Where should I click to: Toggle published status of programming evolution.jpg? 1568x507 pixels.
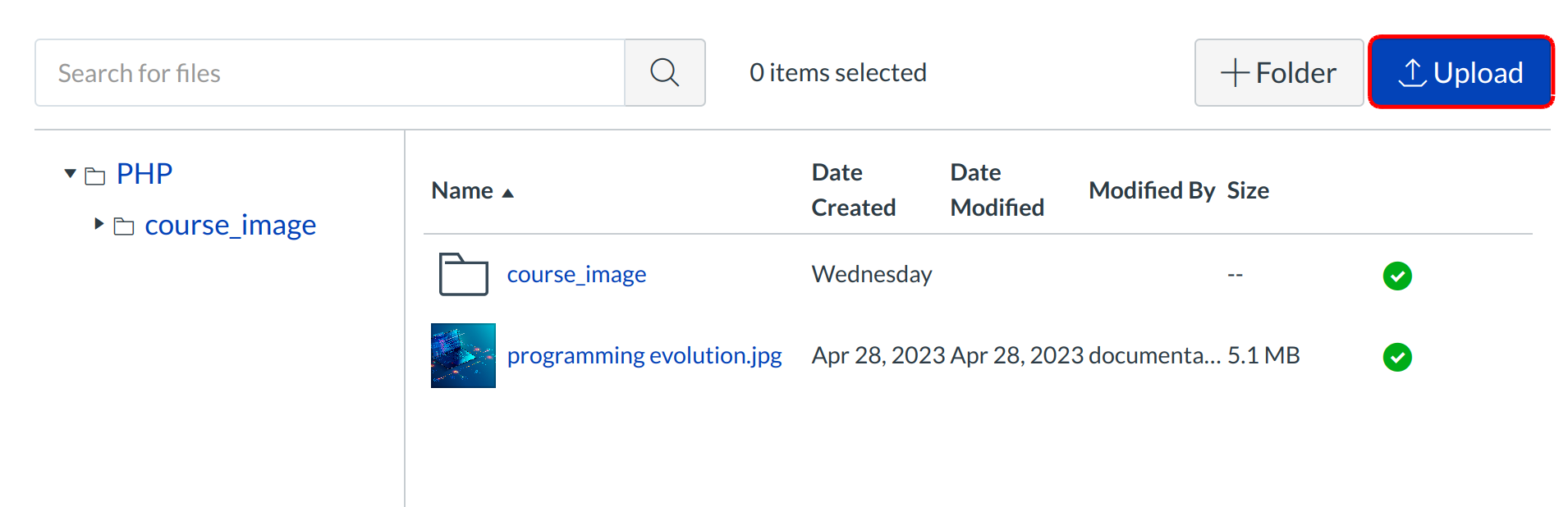click(x=1396, y=357)
